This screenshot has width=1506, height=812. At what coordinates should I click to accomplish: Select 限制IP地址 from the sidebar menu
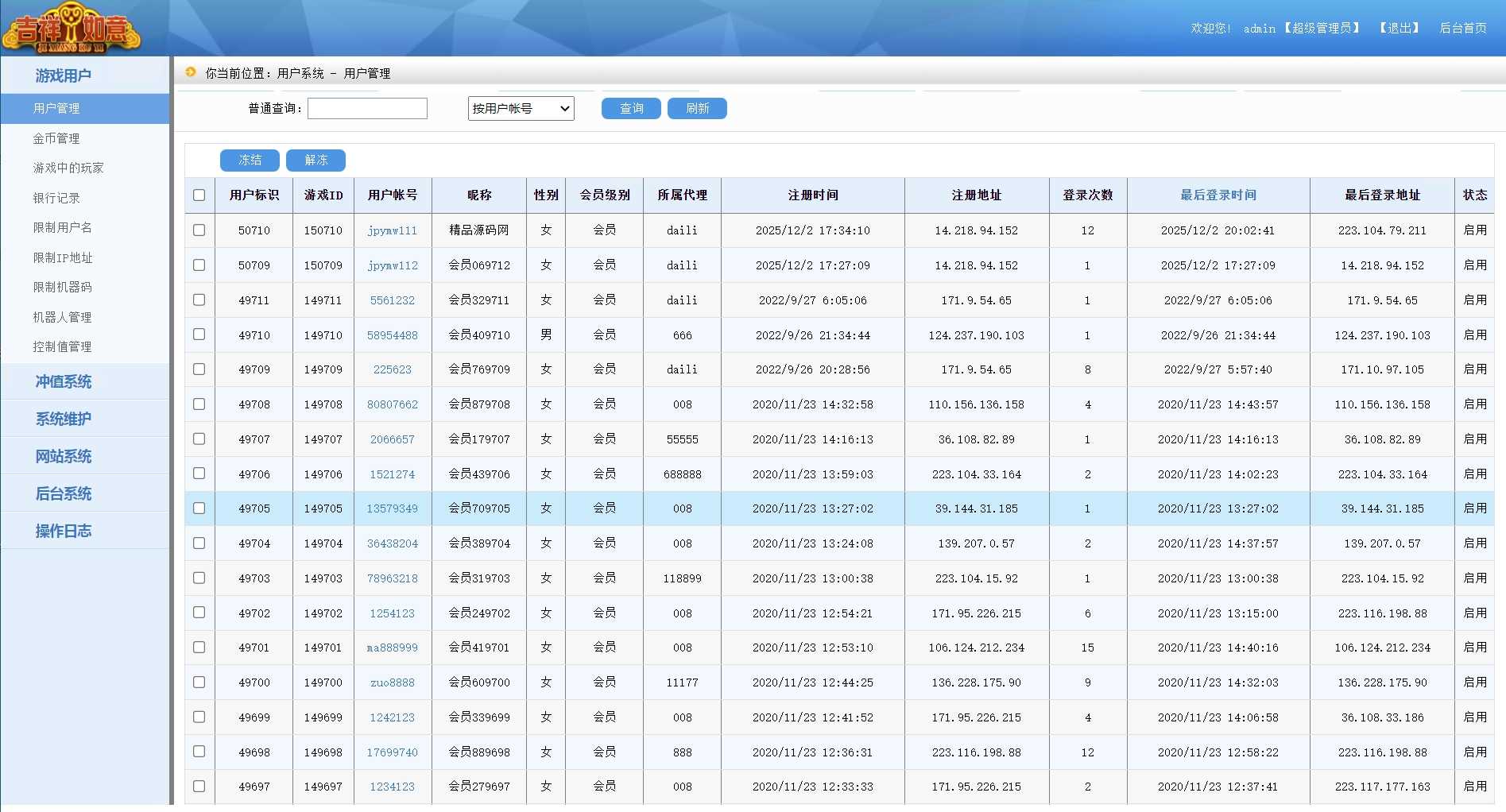coord(63,257)
